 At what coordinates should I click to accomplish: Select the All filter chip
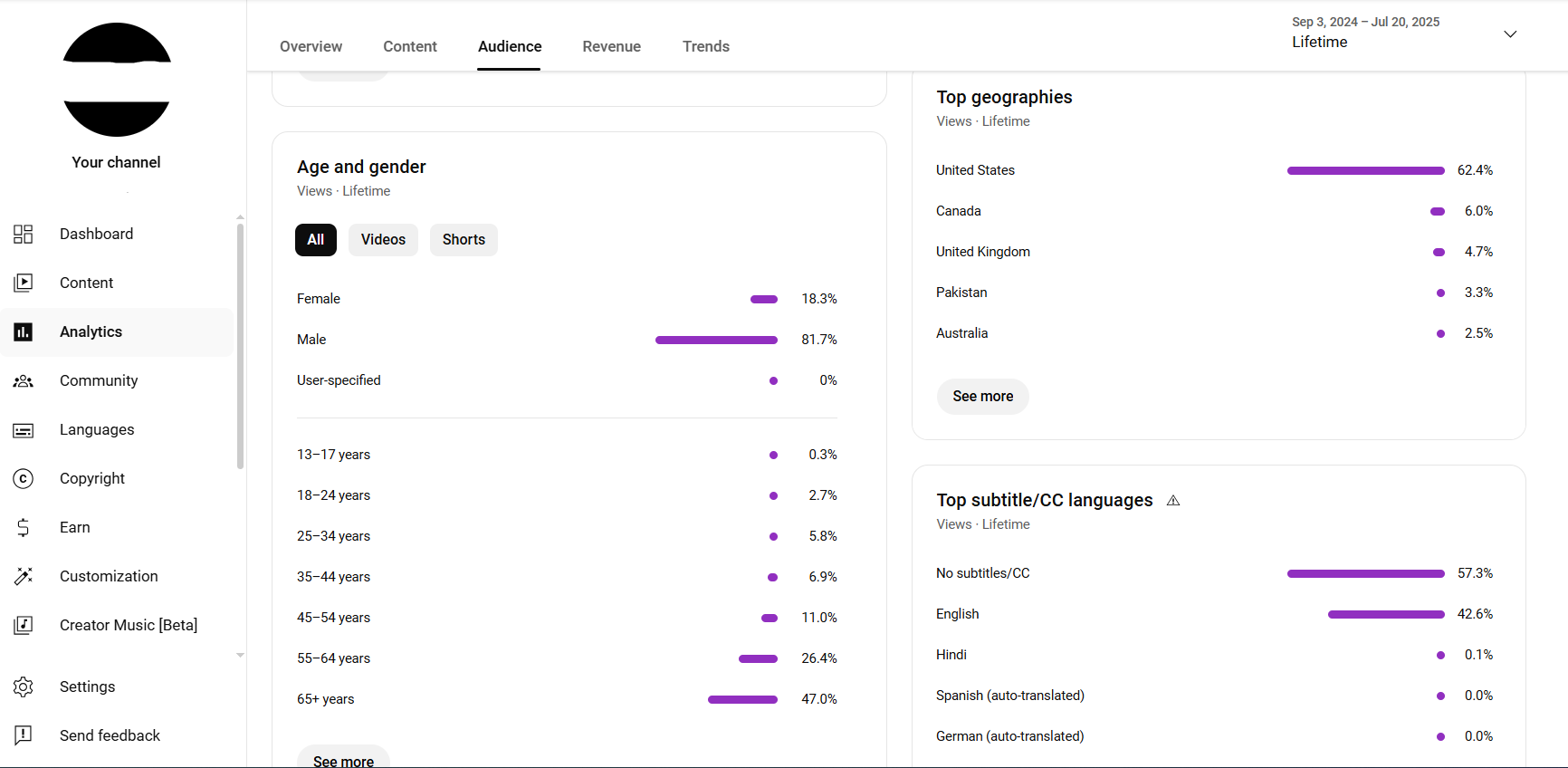click(315, 240)
